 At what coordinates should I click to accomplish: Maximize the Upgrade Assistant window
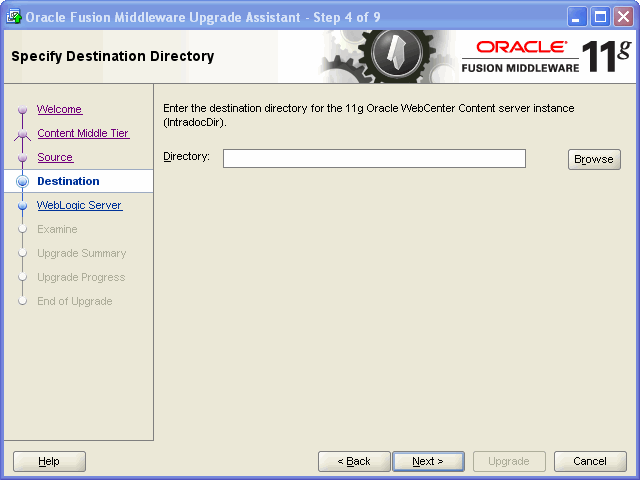(600, 17)
